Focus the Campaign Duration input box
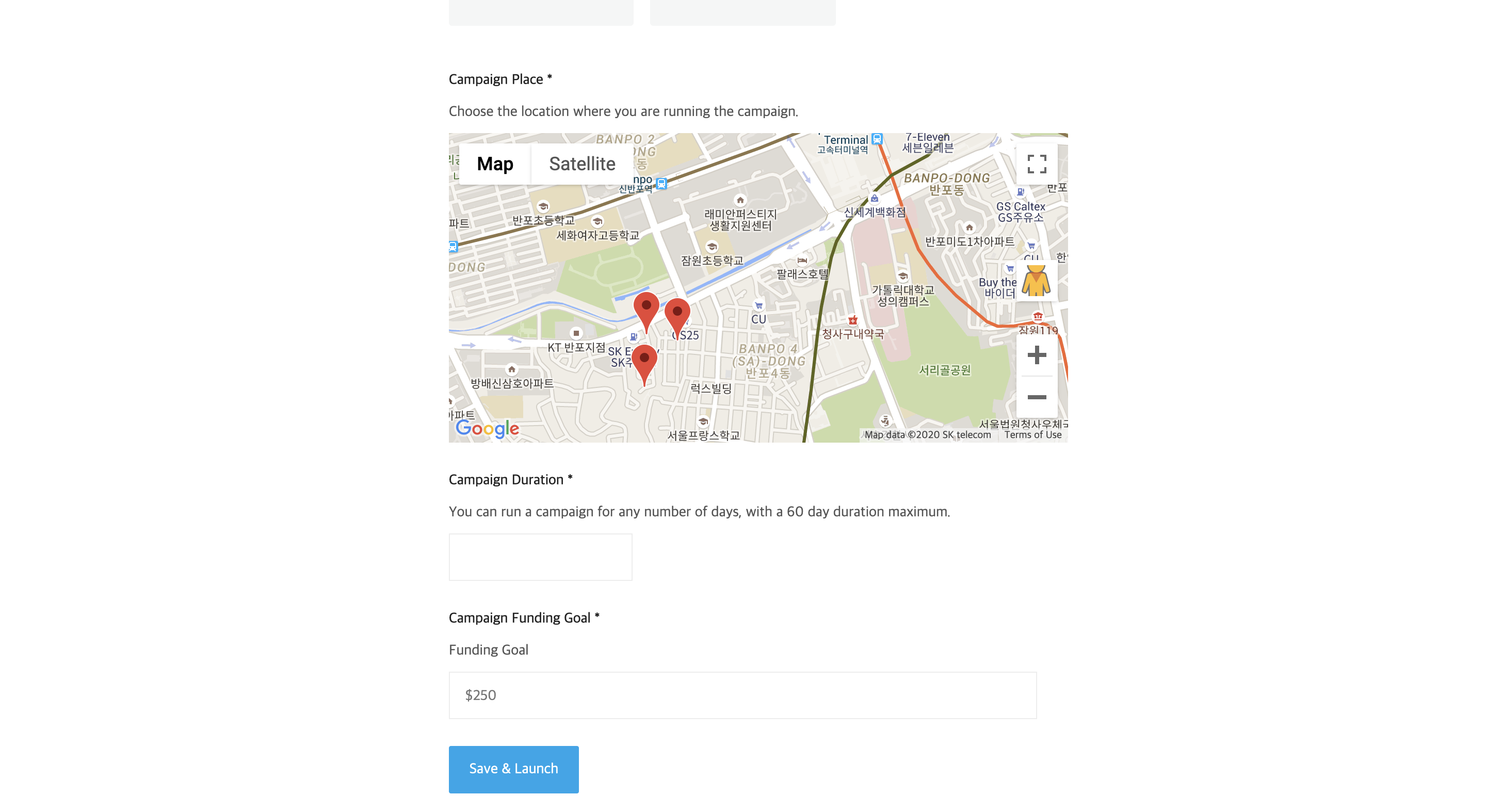This screenshot has height=812, width=1486. 541,557
